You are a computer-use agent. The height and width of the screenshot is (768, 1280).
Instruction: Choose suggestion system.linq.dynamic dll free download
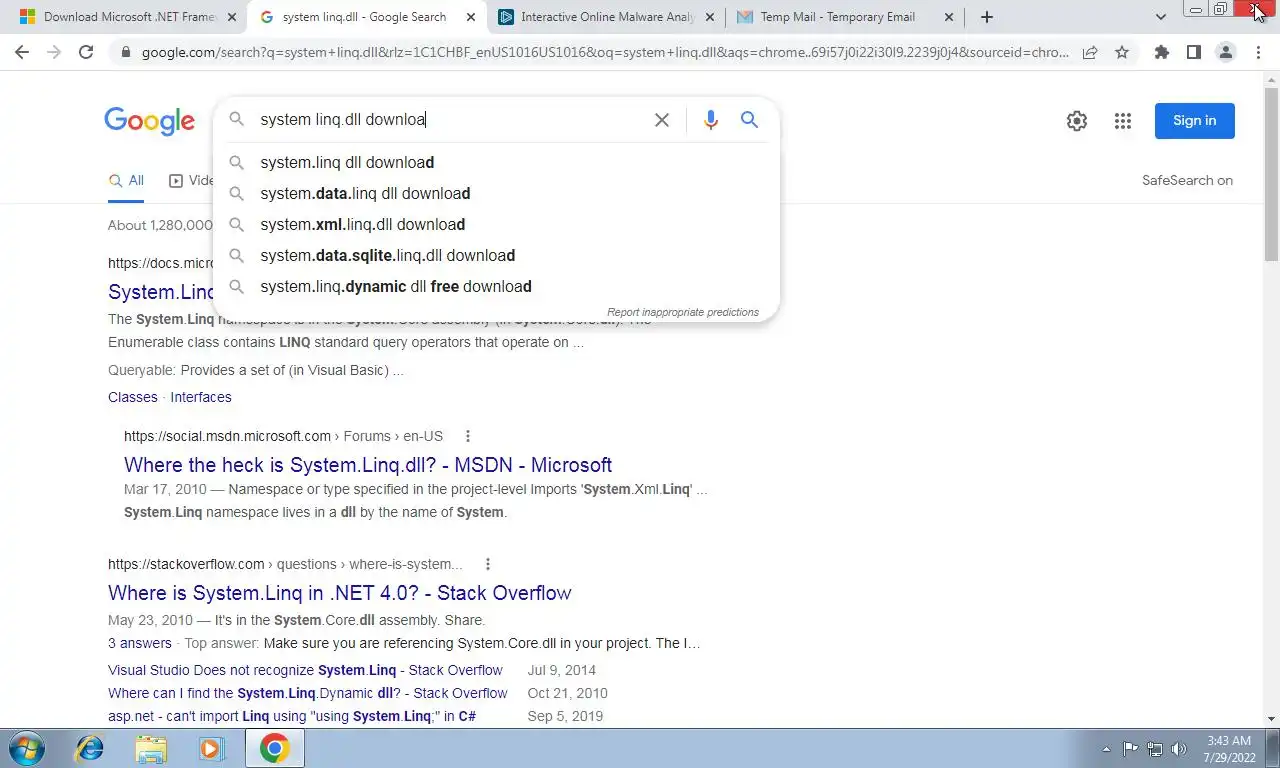tap(496, 286)
